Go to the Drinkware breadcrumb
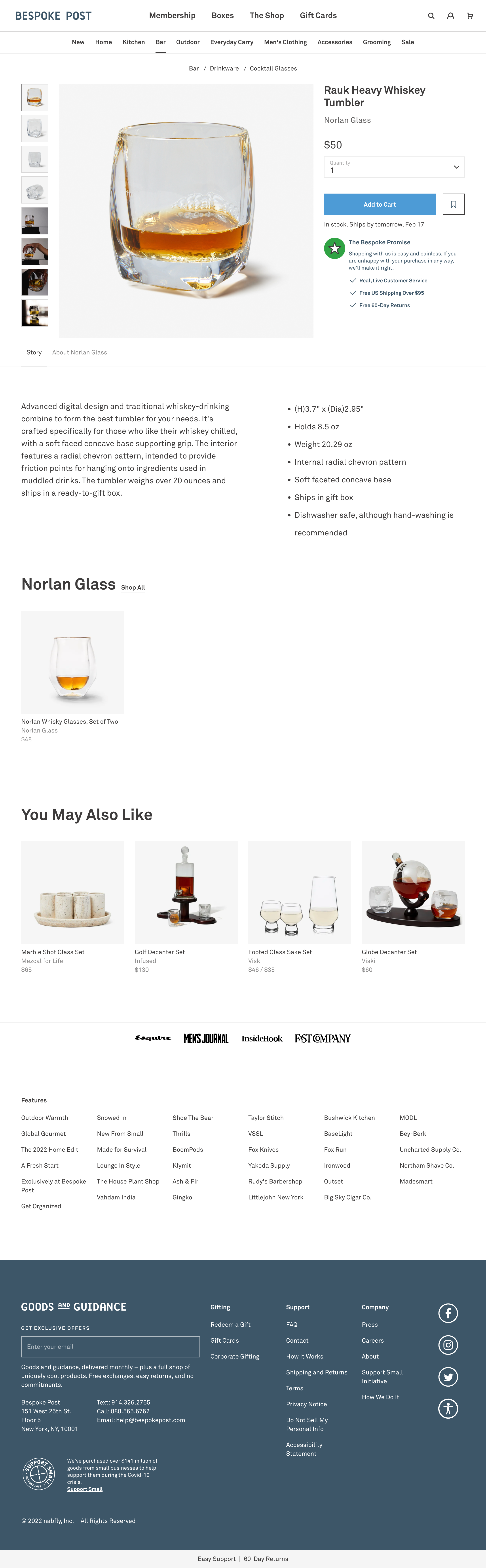Viewport: 486px width, 1568px height. tap(224, 69)
